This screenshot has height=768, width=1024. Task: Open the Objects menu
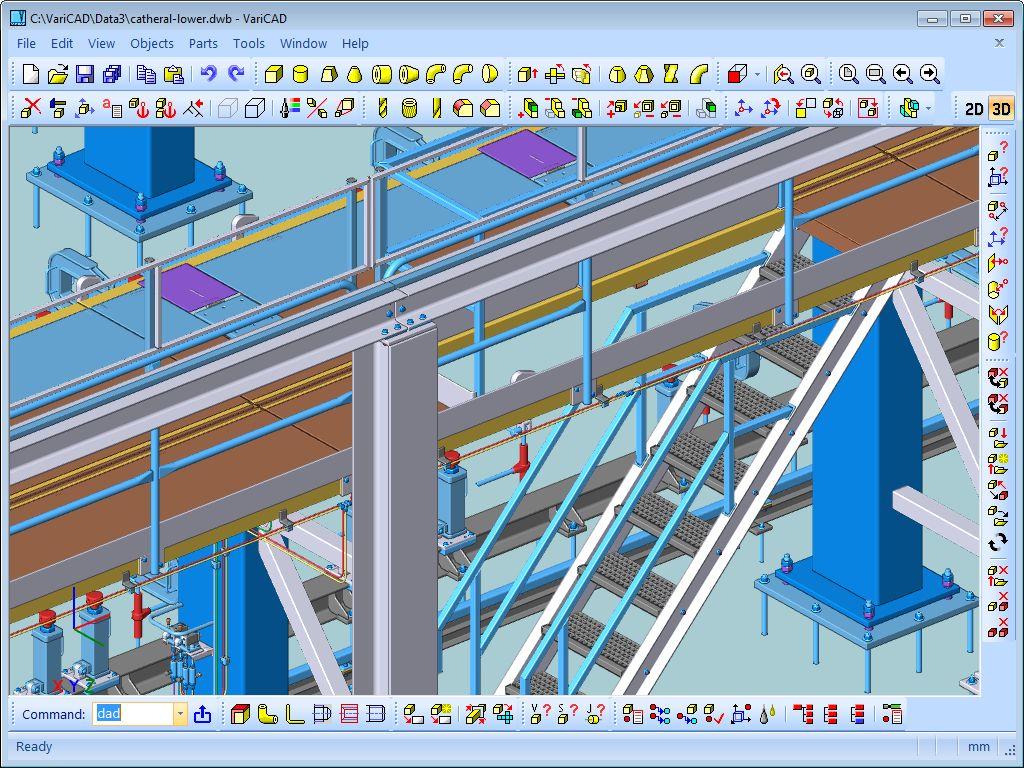pos(152,43)
